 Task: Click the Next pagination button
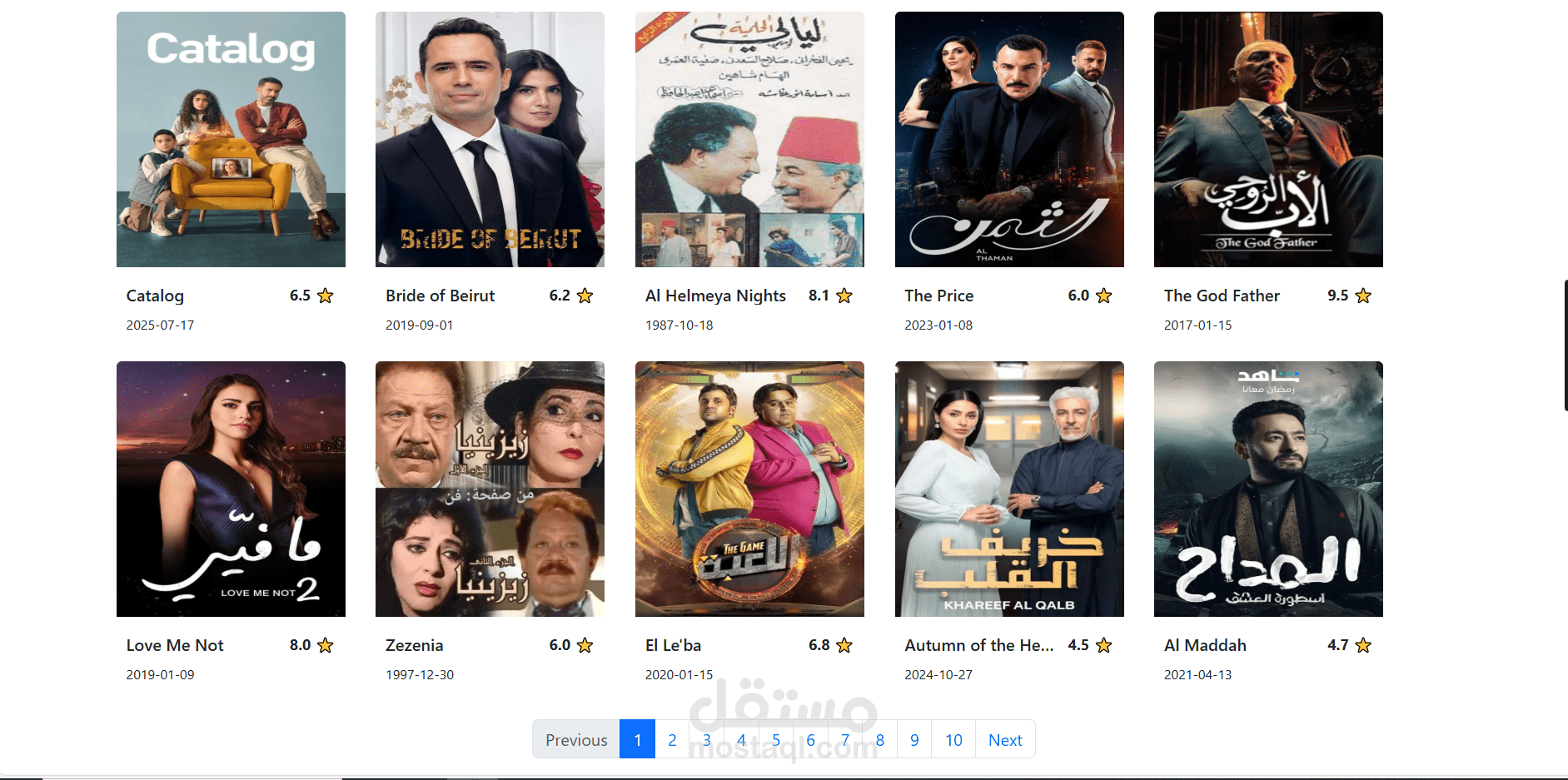(1005, 739)
